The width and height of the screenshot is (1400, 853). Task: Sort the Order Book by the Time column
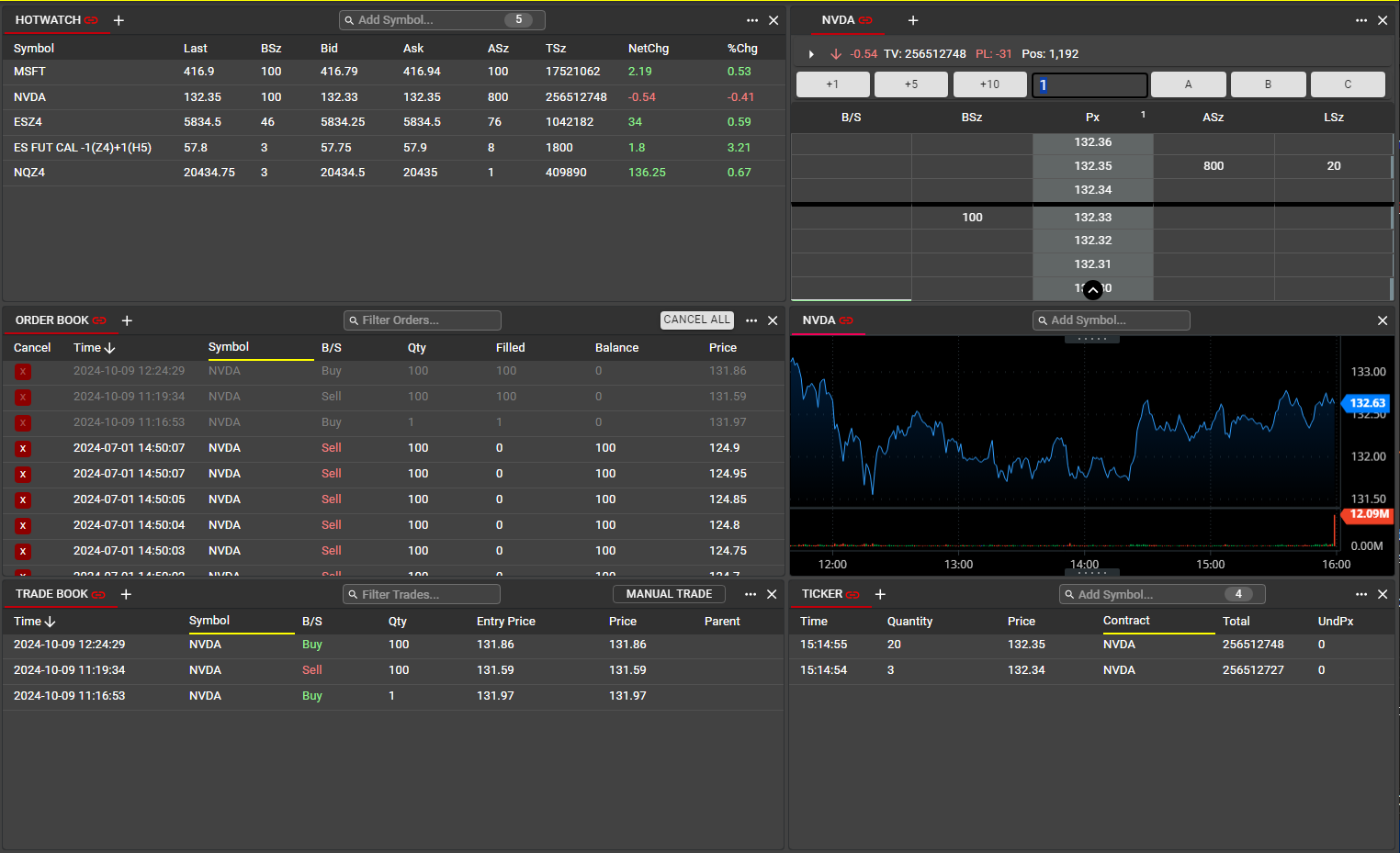[94, 348]
